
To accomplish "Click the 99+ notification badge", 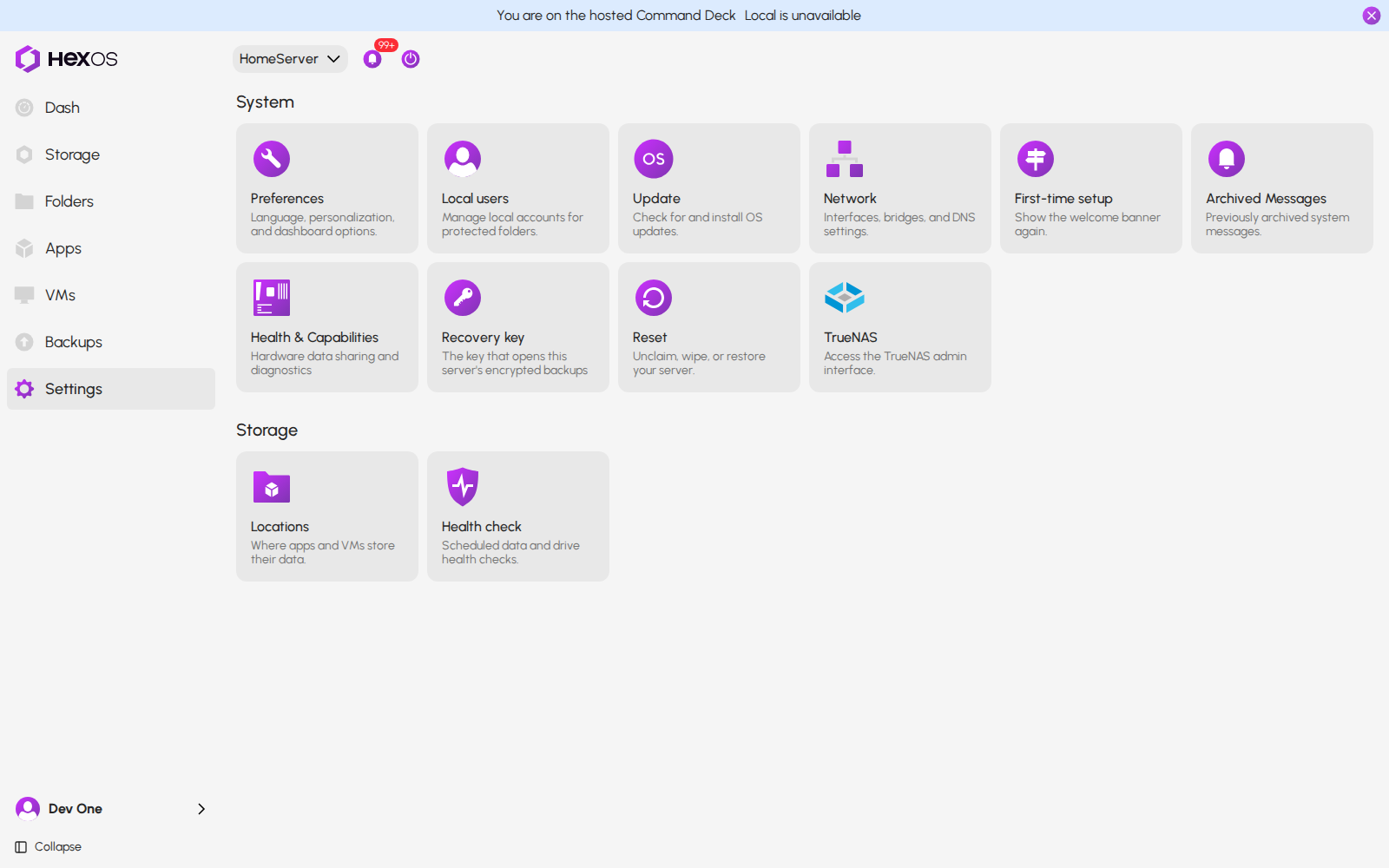I will click(x=386, y=45).
